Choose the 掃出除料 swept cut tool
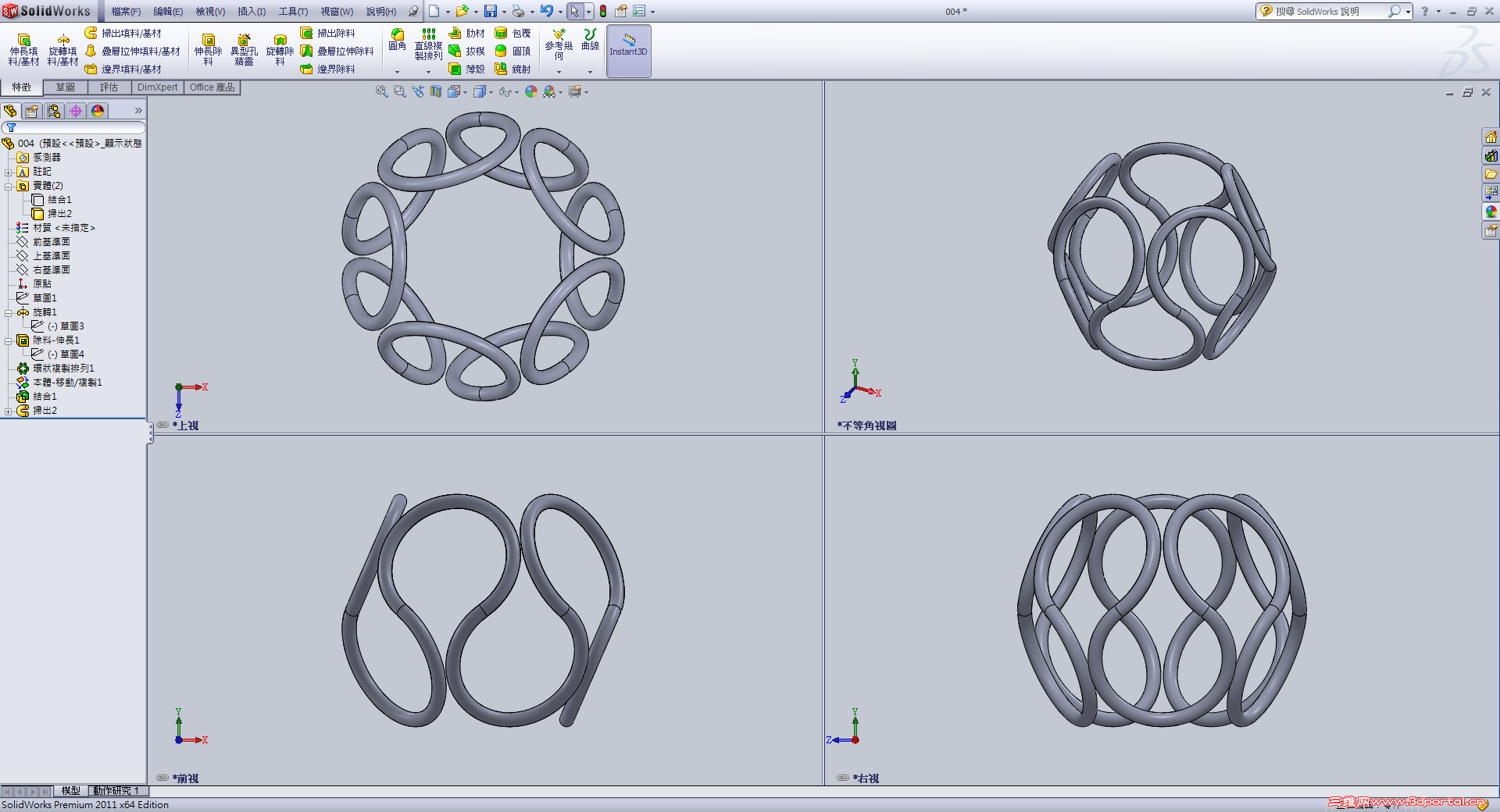The height and width of the screenshot is (812, 1500). (x=328, y=33)
